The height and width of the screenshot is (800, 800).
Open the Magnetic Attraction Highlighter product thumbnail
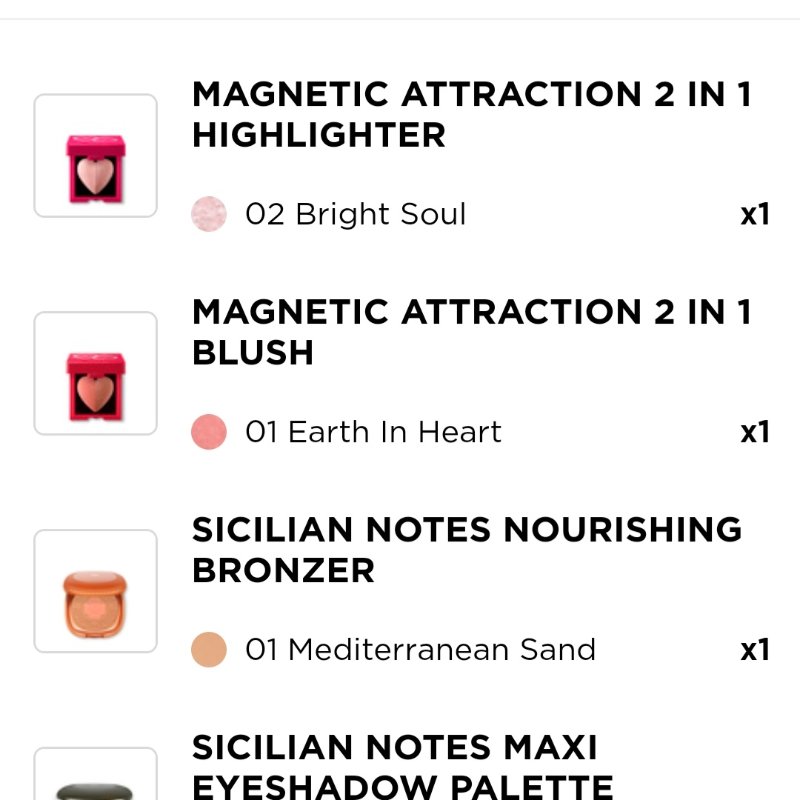click(95, 156)
